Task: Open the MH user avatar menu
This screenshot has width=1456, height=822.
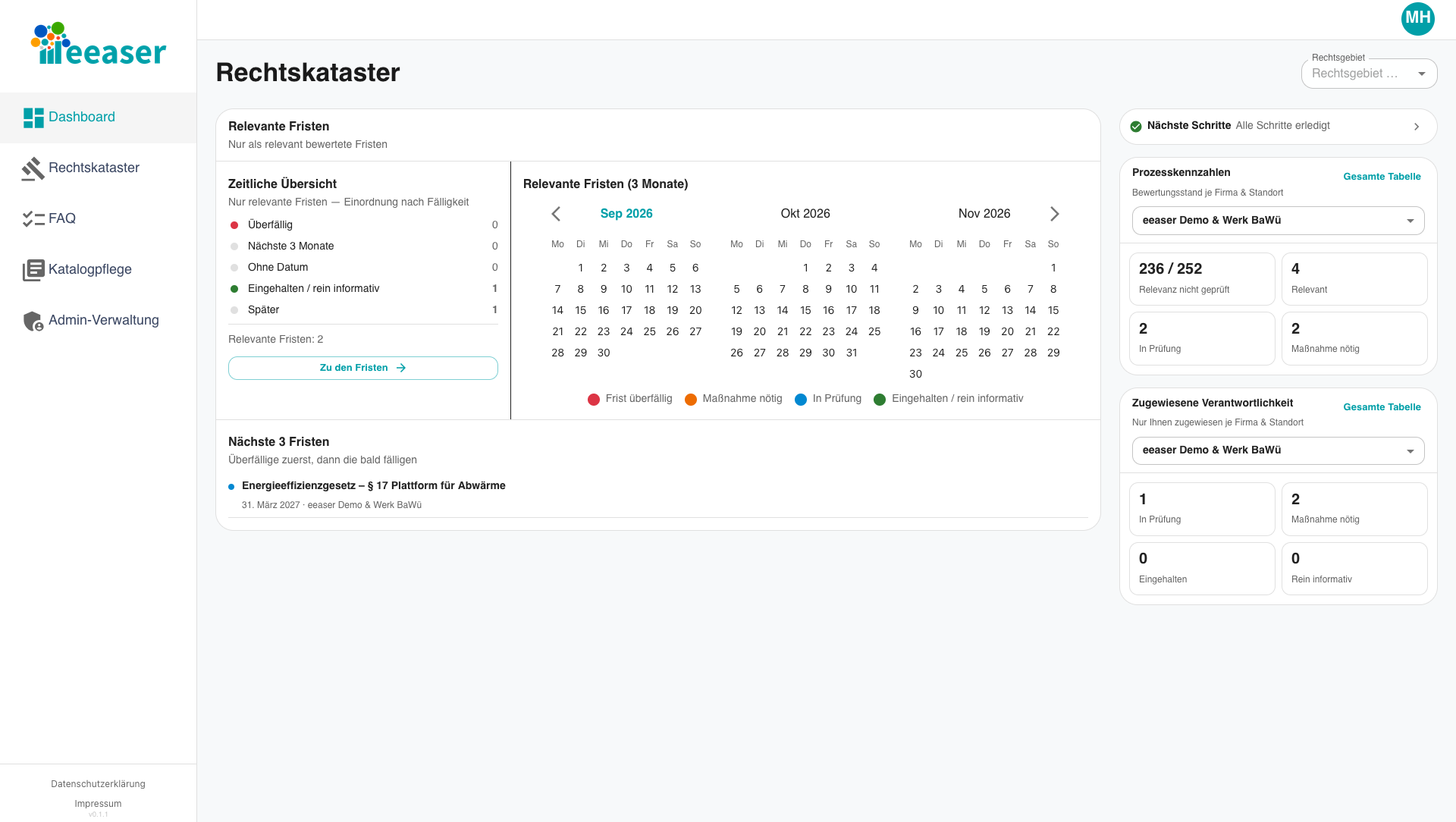Action: pyautogui.click(x=1417, y=19)
